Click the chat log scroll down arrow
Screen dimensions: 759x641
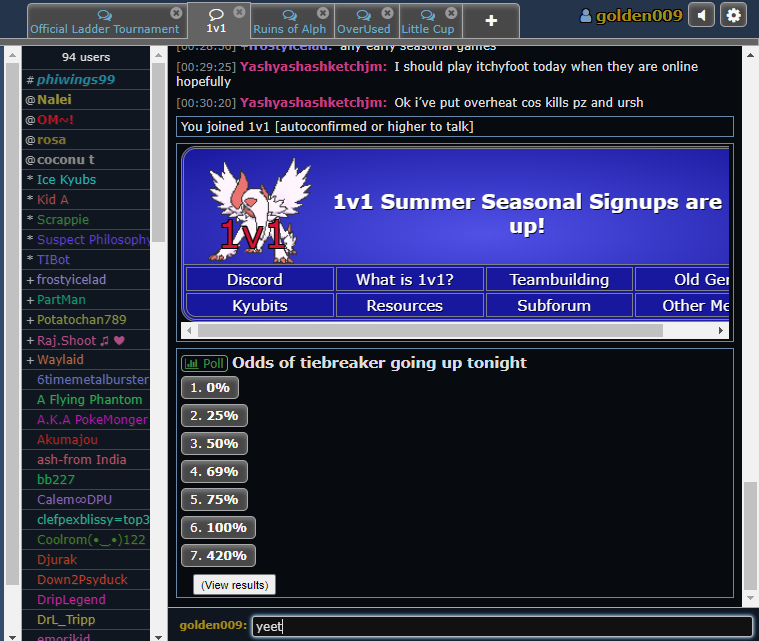750,598
